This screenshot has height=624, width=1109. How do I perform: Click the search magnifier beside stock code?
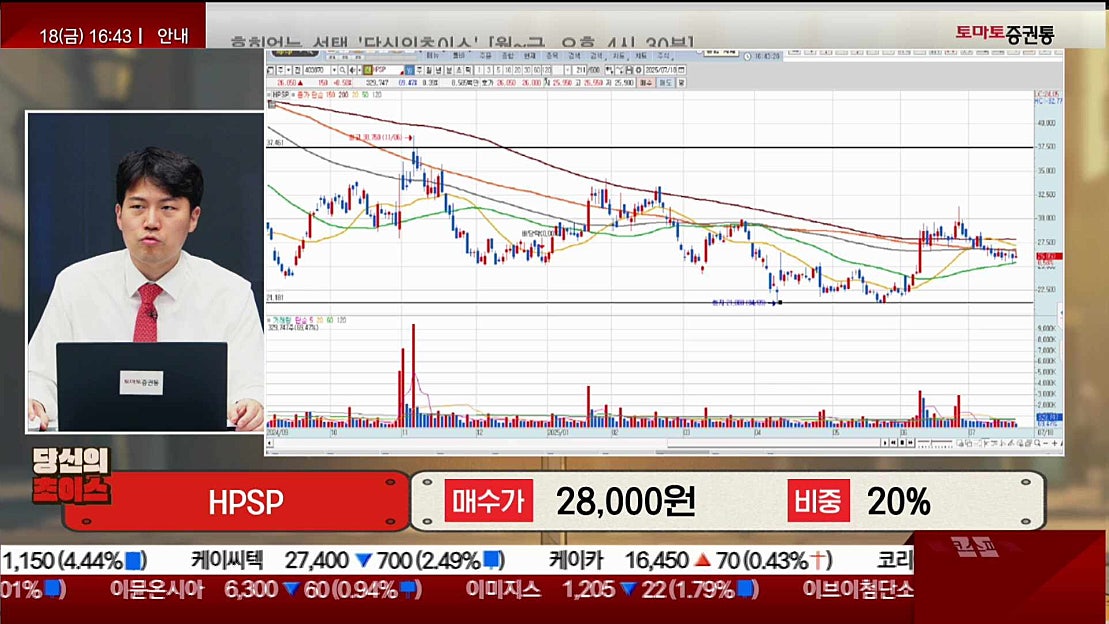343,70
